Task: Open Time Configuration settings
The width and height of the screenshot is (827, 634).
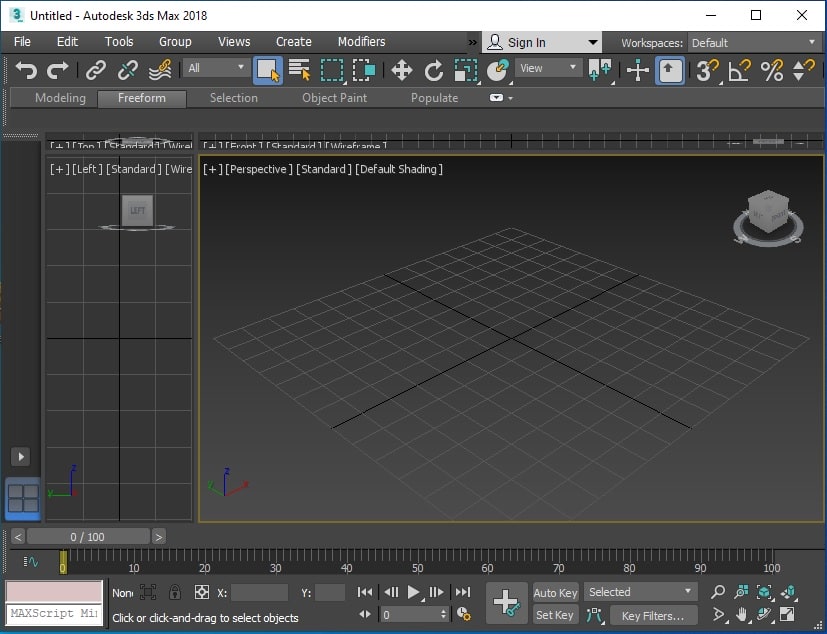Action: coord(464,614)
